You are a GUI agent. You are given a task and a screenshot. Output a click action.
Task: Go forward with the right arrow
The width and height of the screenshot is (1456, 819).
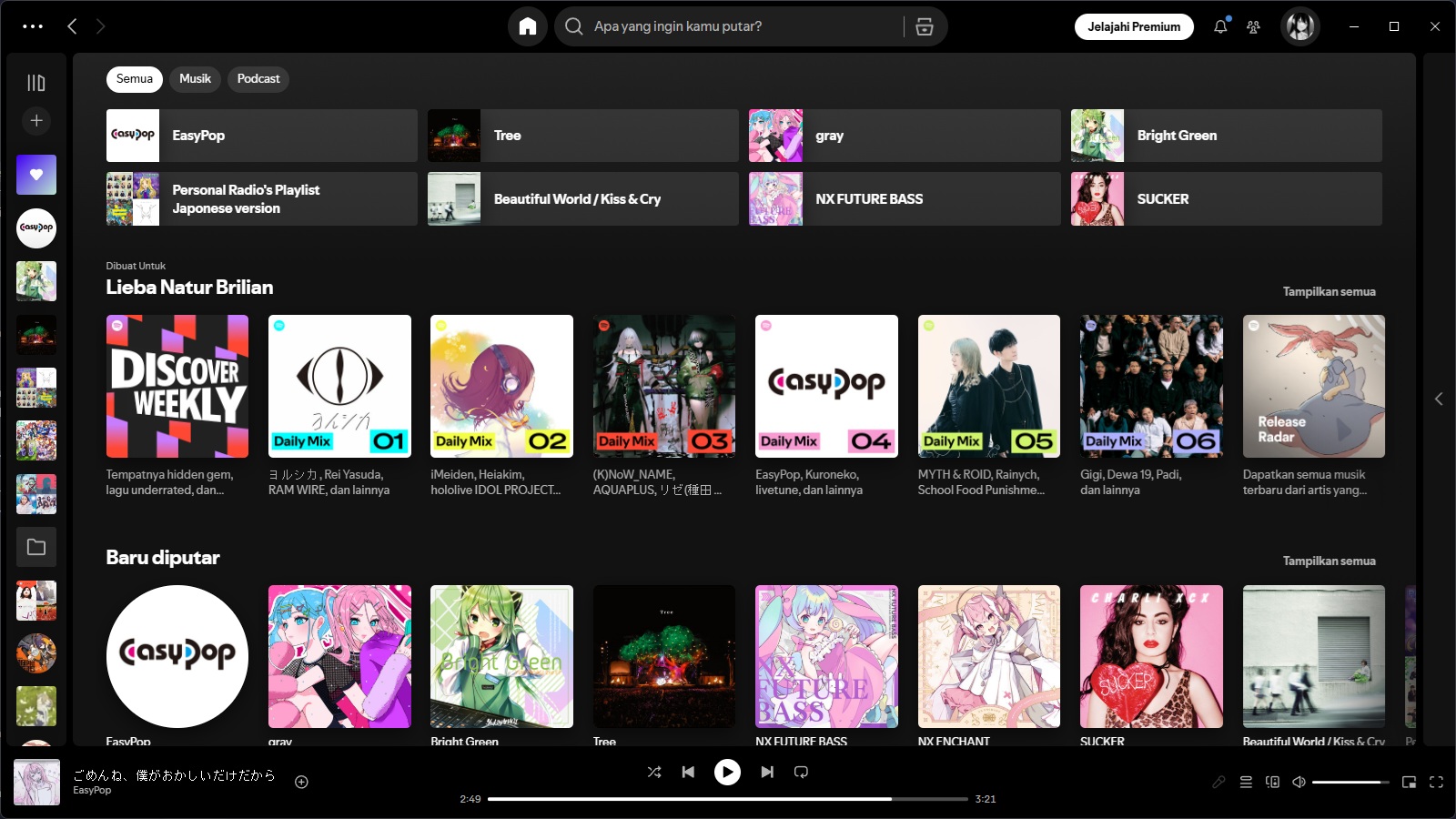100,26
